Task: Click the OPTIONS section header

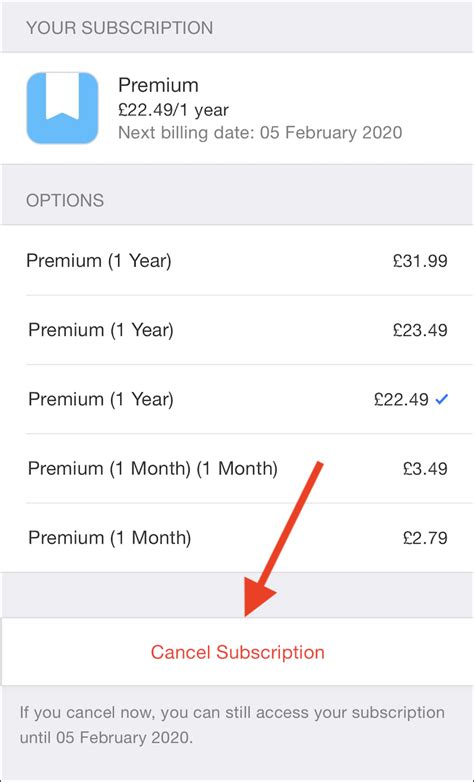Action: (x=65, y=200)
